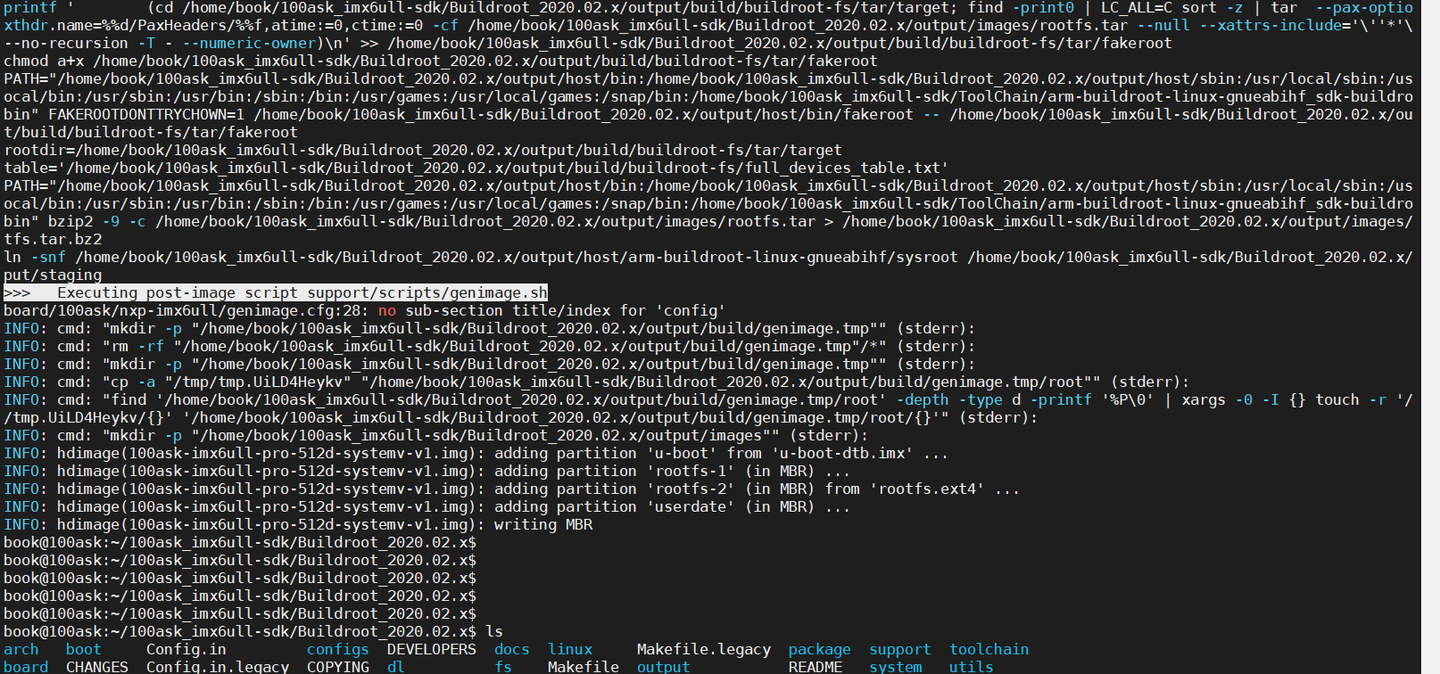Viewport: 1440px width, 674px height.
Task: Click the "configs" directory name
Action: pos(337,649)
